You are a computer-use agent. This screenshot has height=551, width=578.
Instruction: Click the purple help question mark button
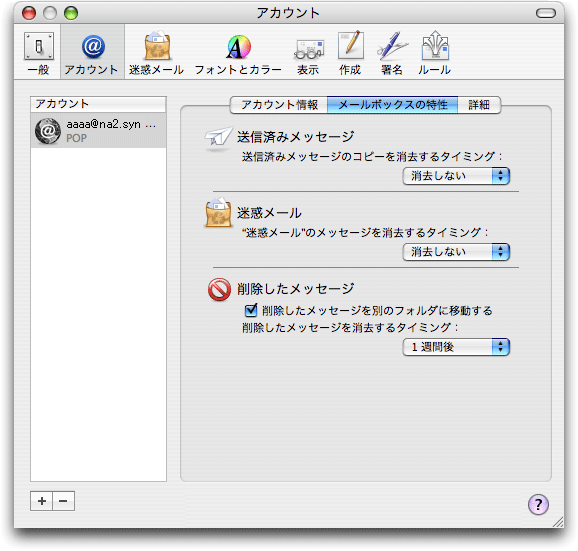538,504
